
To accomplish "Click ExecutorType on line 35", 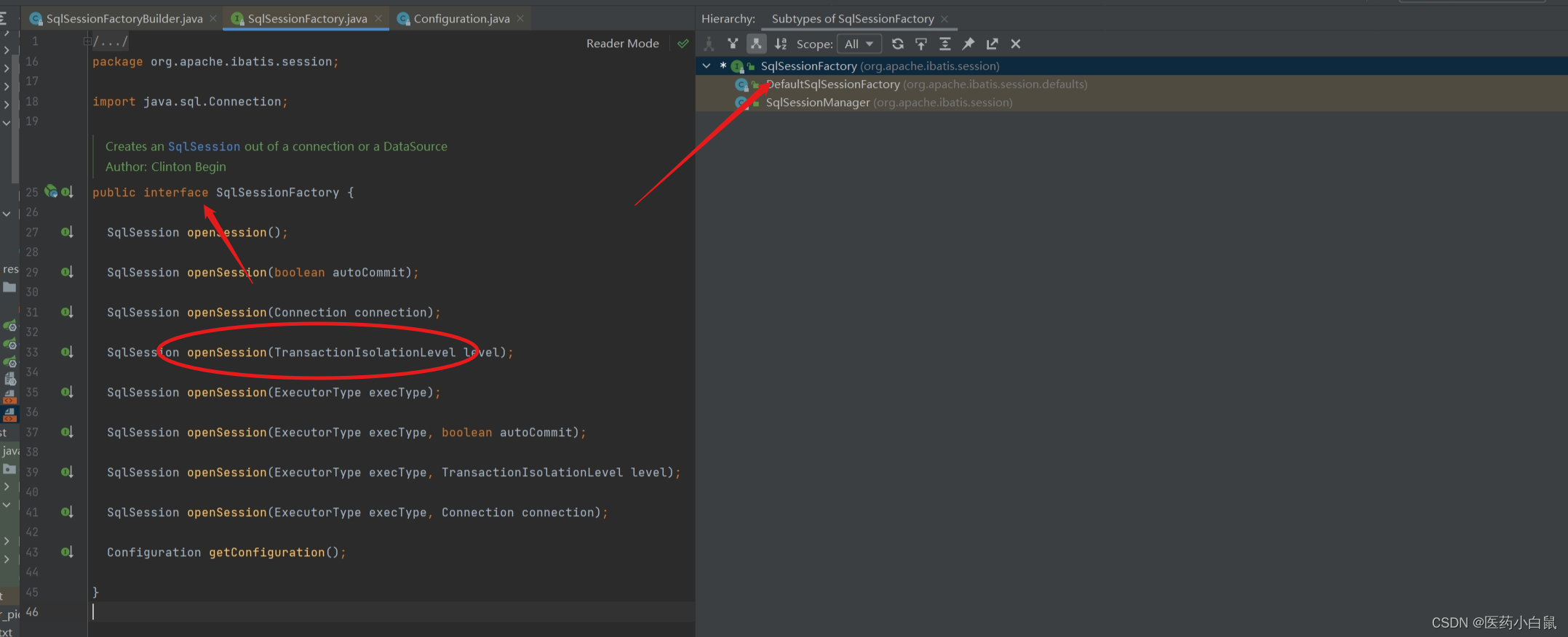I will 317,393.
